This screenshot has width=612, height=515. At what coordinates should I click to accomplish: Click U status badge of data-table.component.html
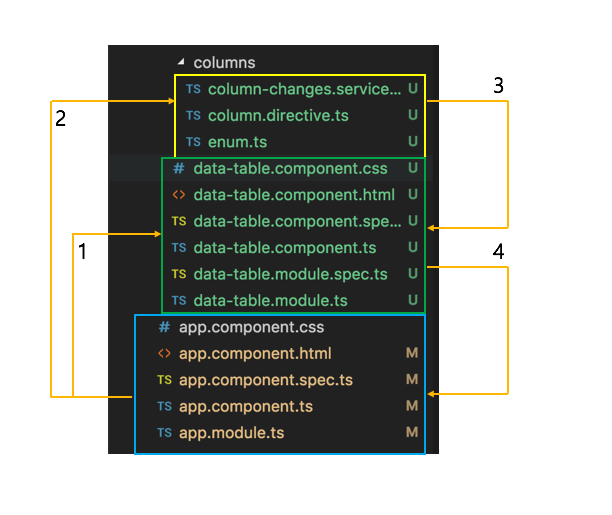click(x=413, y=194)
